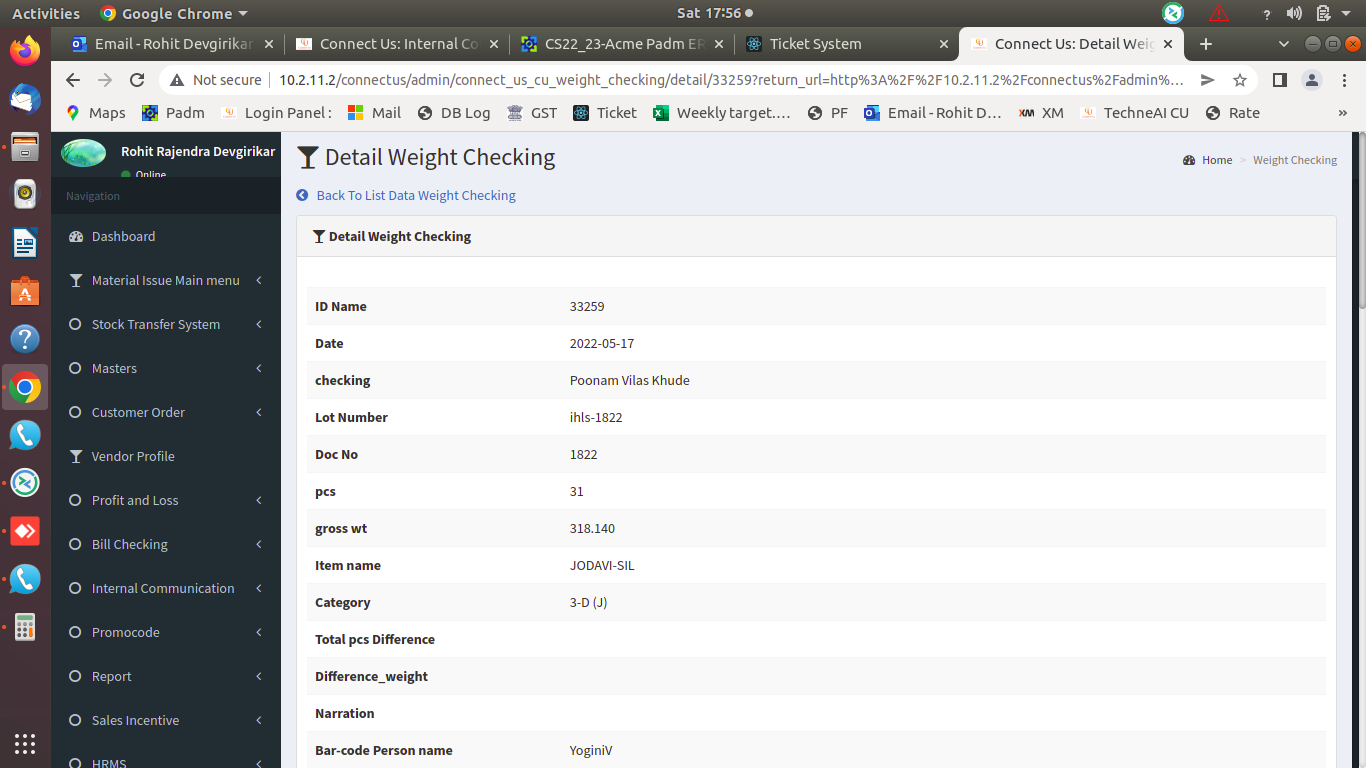Open Chrome three-dot menu
Screen dimensions: 1366x768
pos(1345,80)
